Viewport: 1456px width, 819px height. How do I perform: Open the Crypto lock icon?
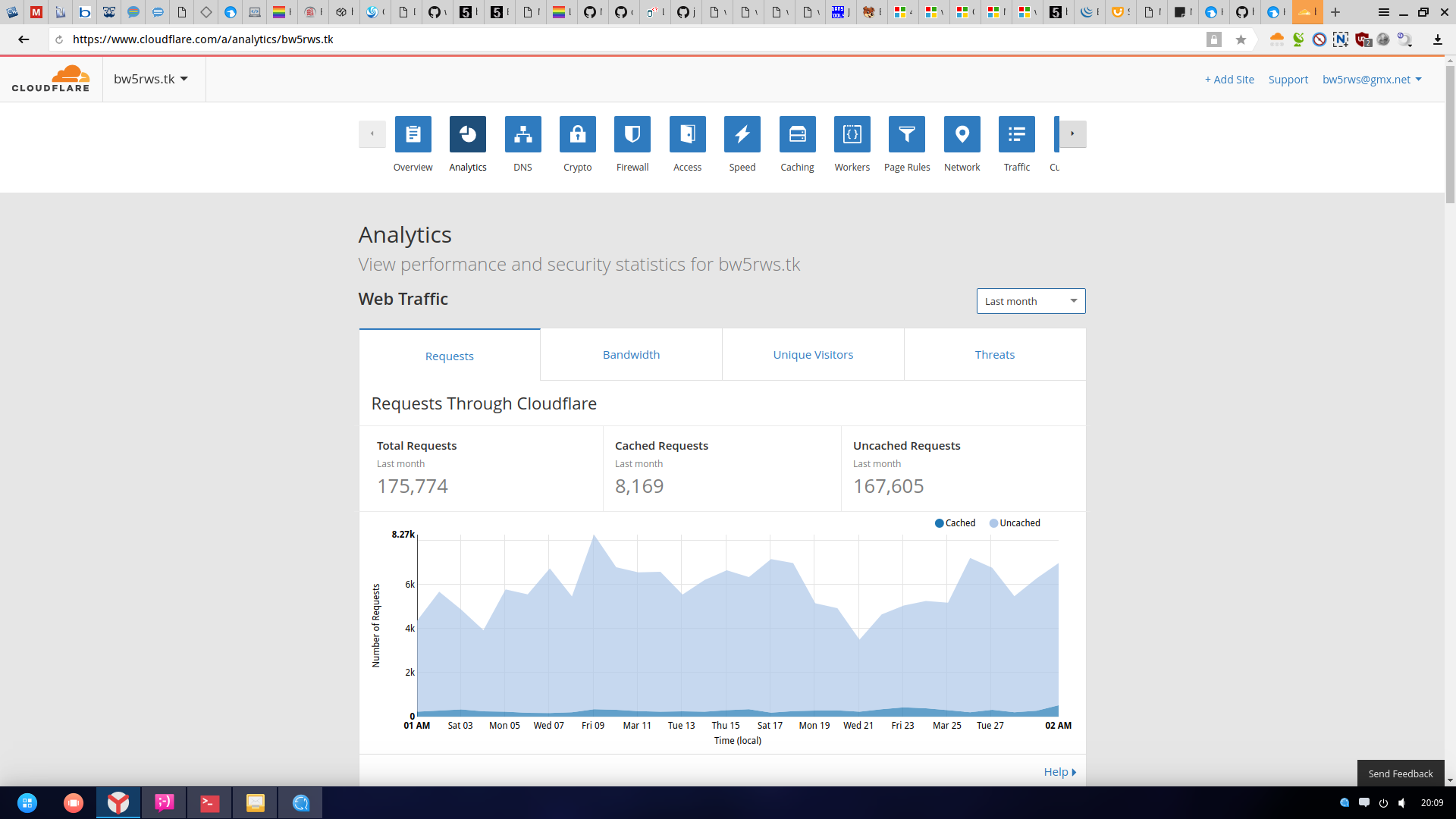point(577,134)
